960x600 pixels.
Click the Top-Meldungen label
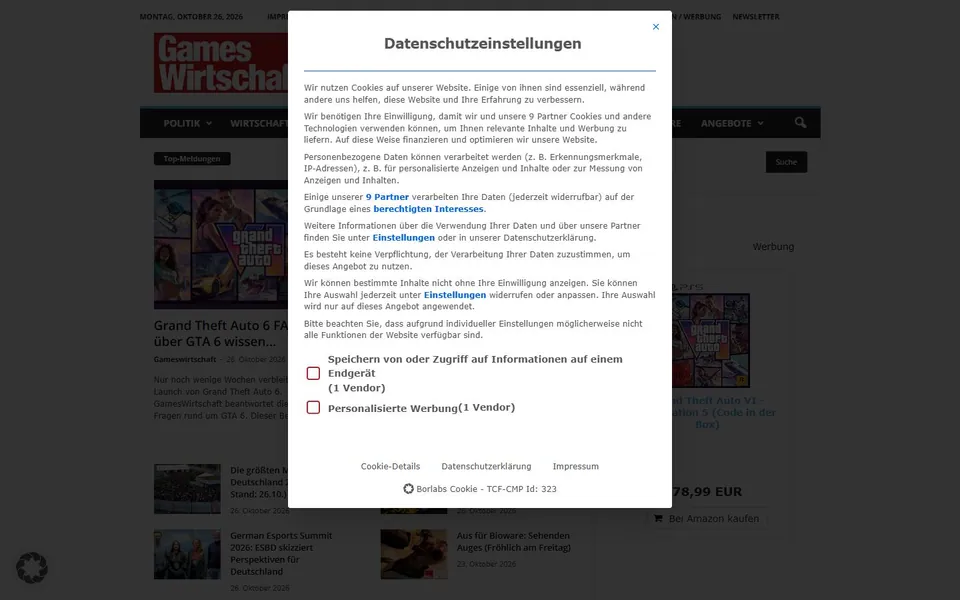click(x=192, y=159)
